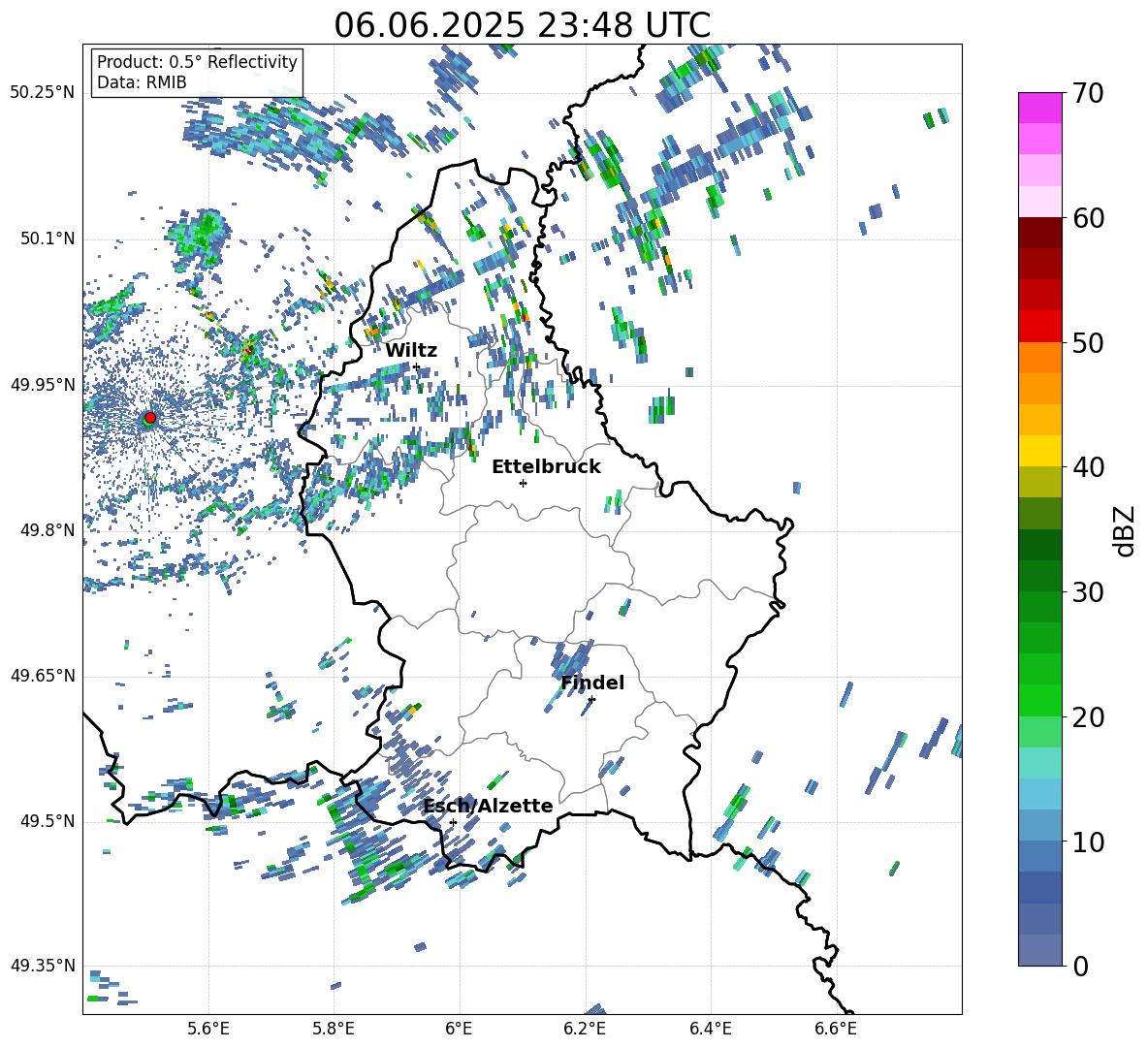This screenshot has height=1048, width=1148.
Task: Click the colorbar tick label 70
Action: click(1088, 93)
